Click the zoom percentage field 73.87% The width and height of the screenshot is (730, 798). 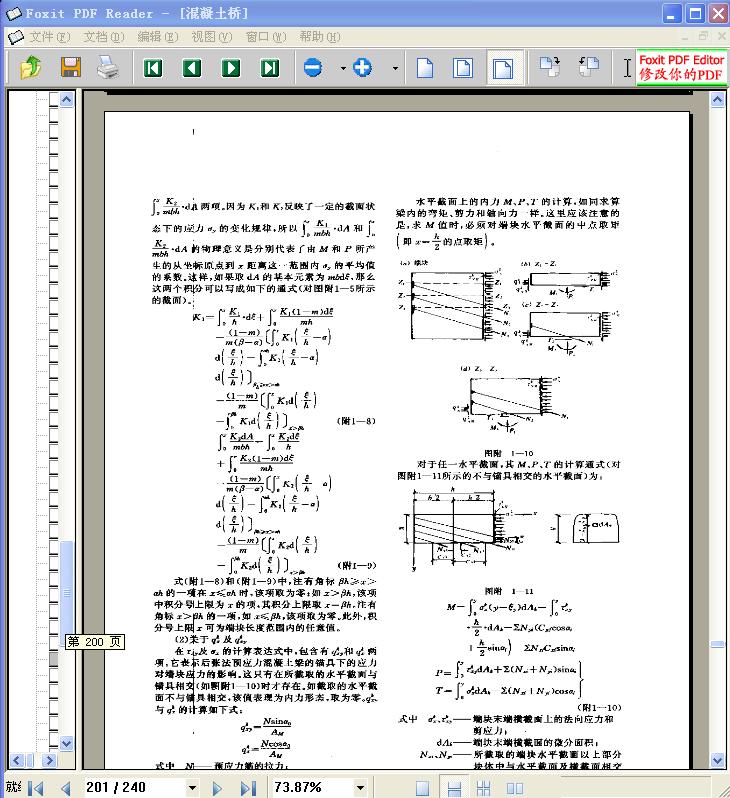click(311, 787)
